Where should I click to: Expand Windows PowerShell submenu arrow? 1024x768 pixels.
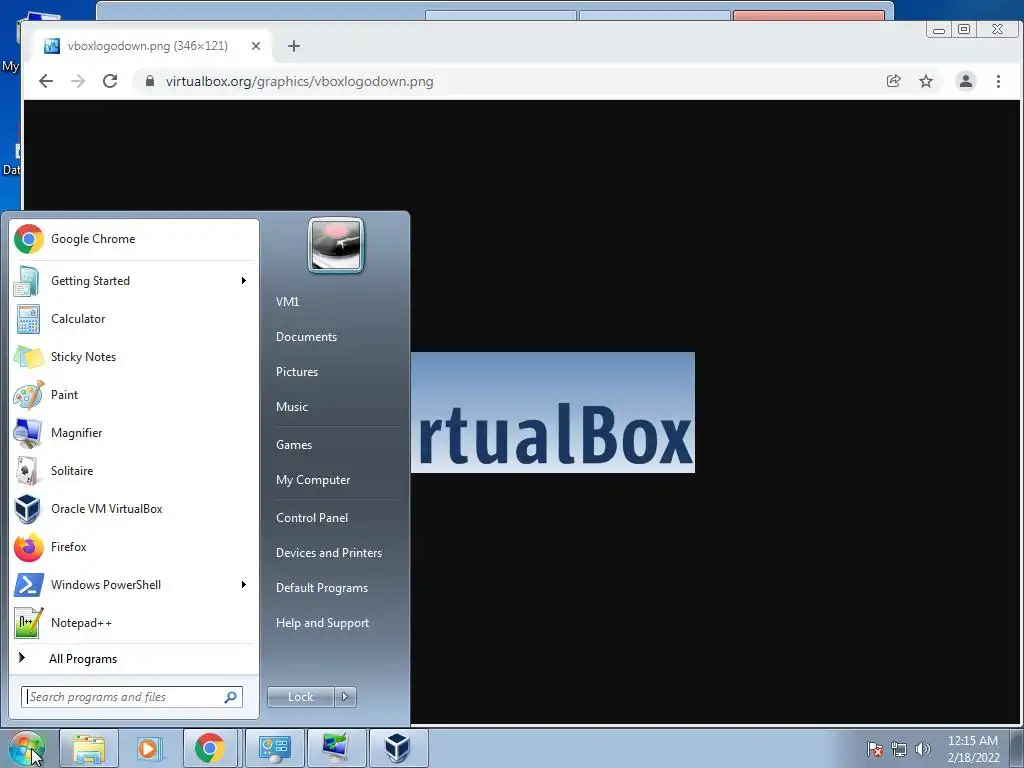(244, 584)
